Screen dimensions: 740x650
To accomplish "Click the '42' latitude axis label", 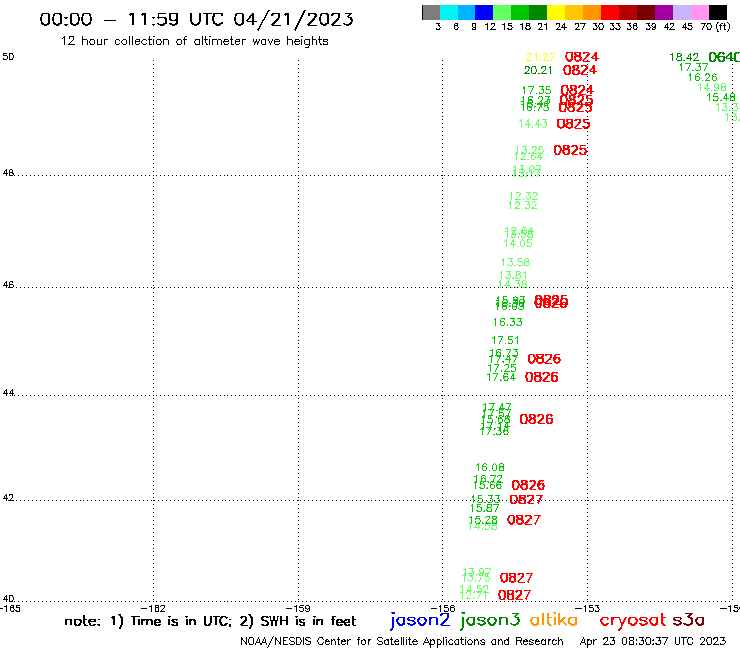I will [x=8, y=498].
